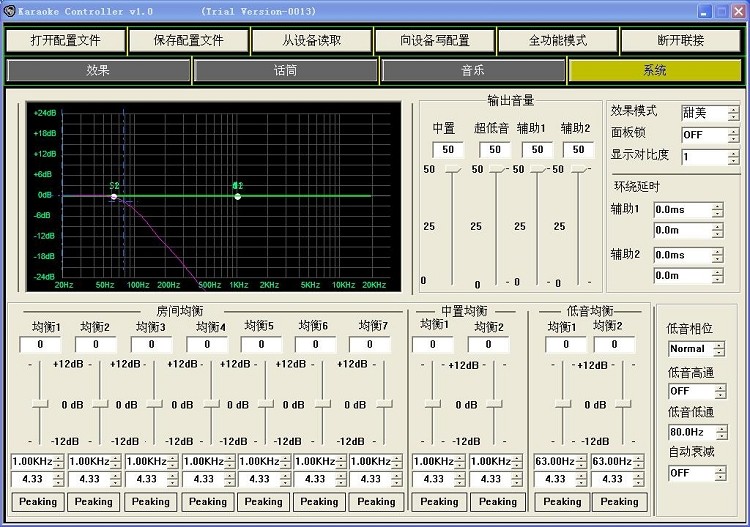Screen dimensions: 750x527
Task: Adjust 中置均衡 均衡2 Q value 4.33 spinner
Action: tap(496, 479)
